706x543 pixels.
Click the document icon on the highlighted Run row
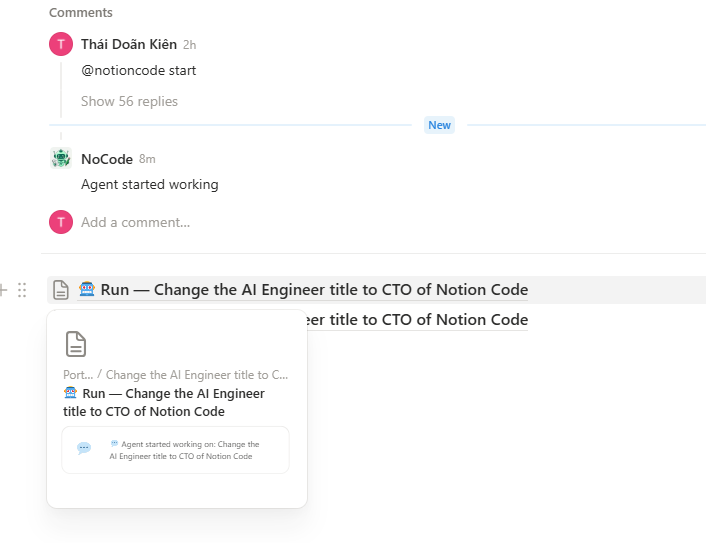pyautogui.click(x=61, y=290)
